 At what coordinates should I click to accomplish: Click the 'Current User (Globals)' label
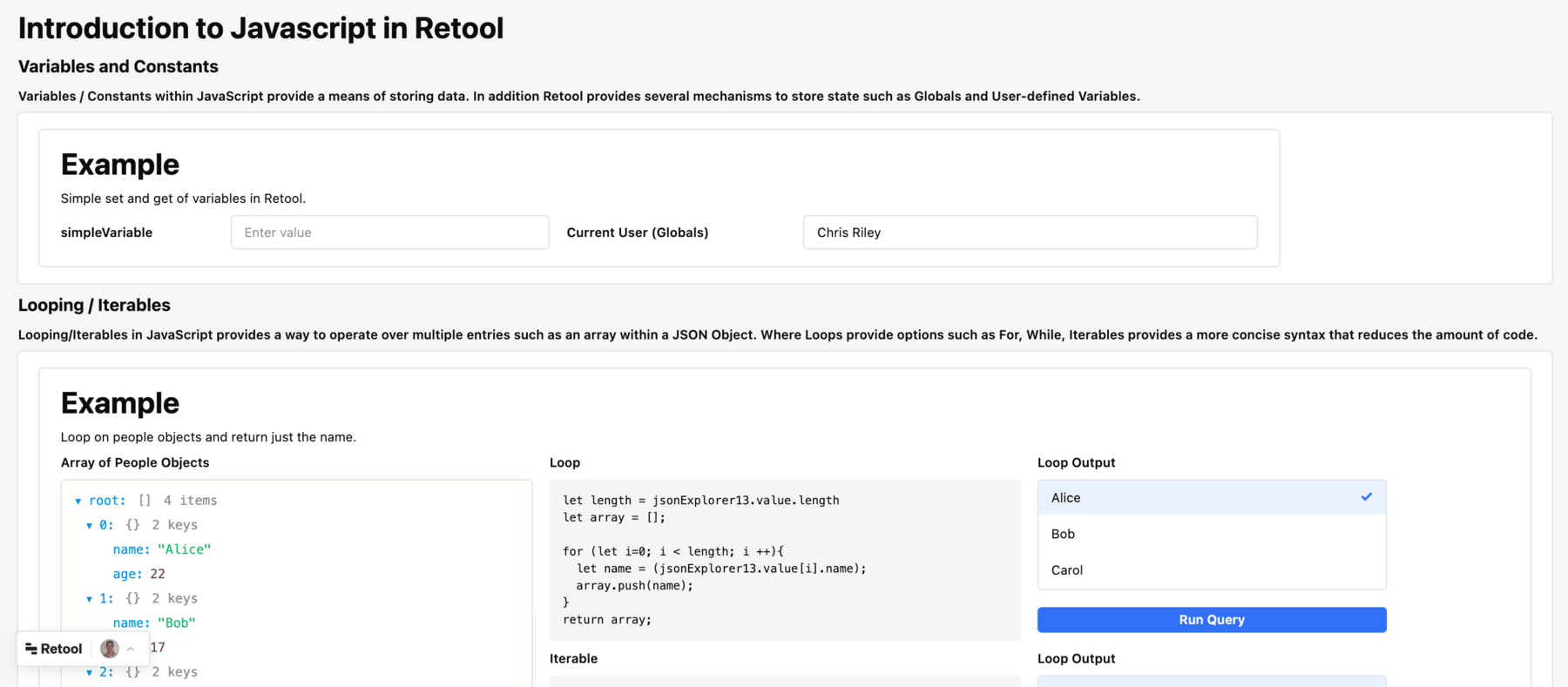(x=638, y=232)
